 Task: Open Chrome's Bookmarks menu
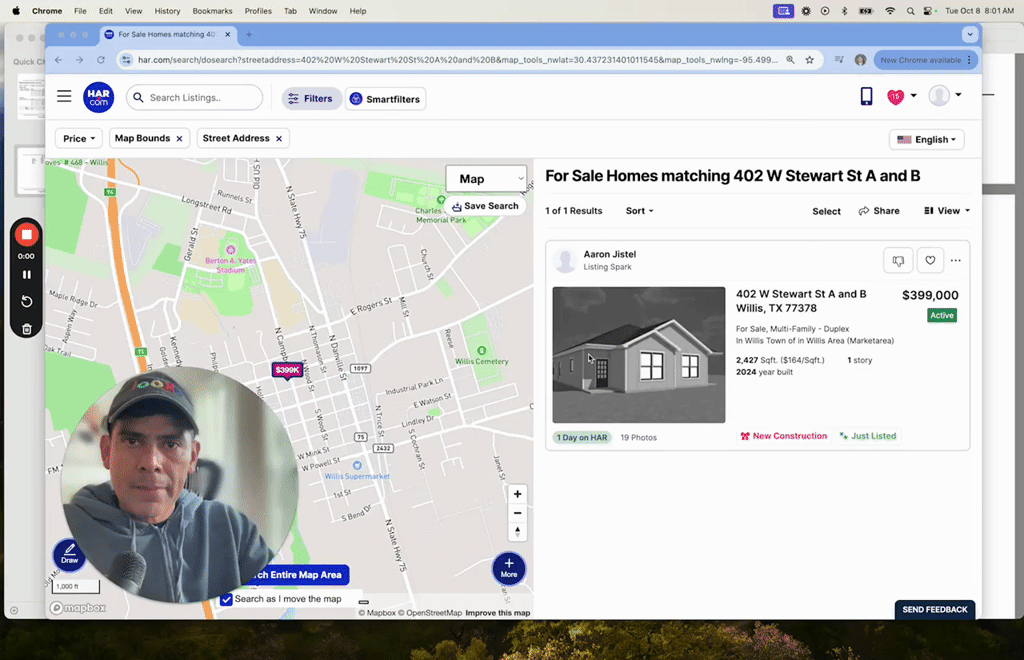point(213,11)
